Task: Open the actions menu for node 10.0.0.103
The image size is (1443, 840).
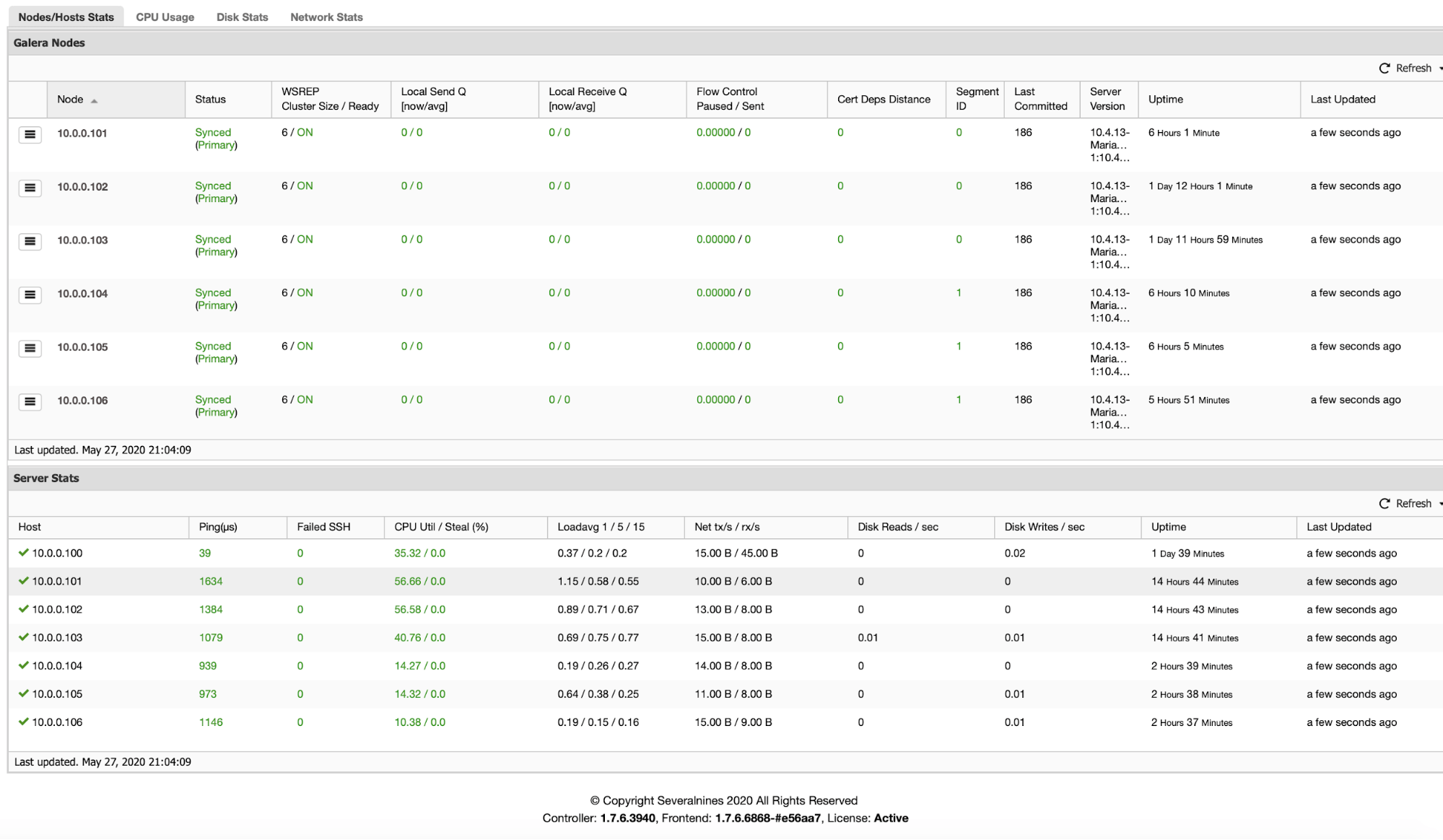Action: 30,241
